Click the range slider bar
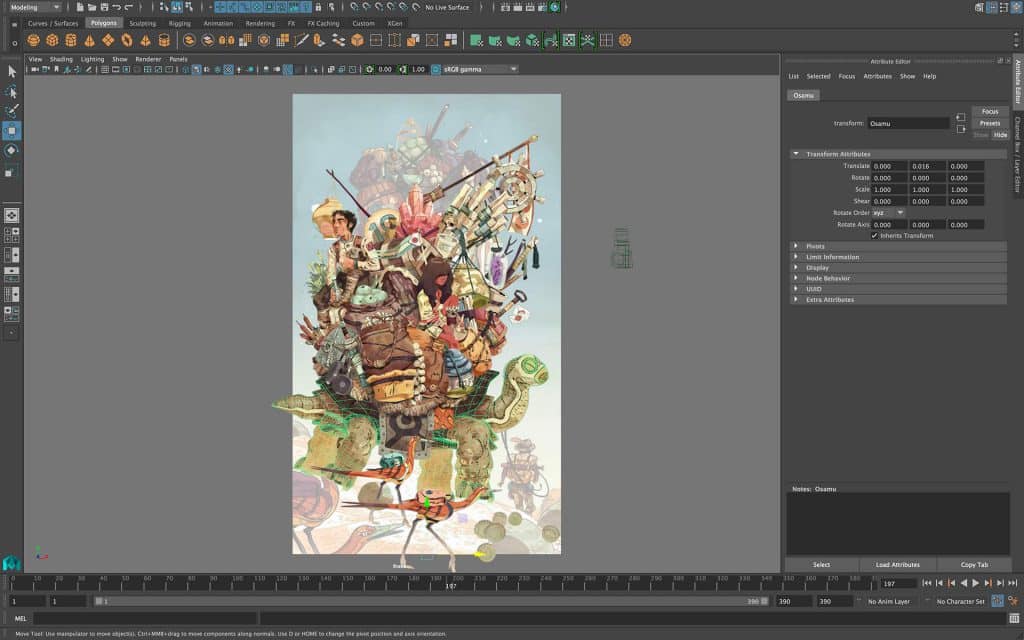 coord(430,601)
